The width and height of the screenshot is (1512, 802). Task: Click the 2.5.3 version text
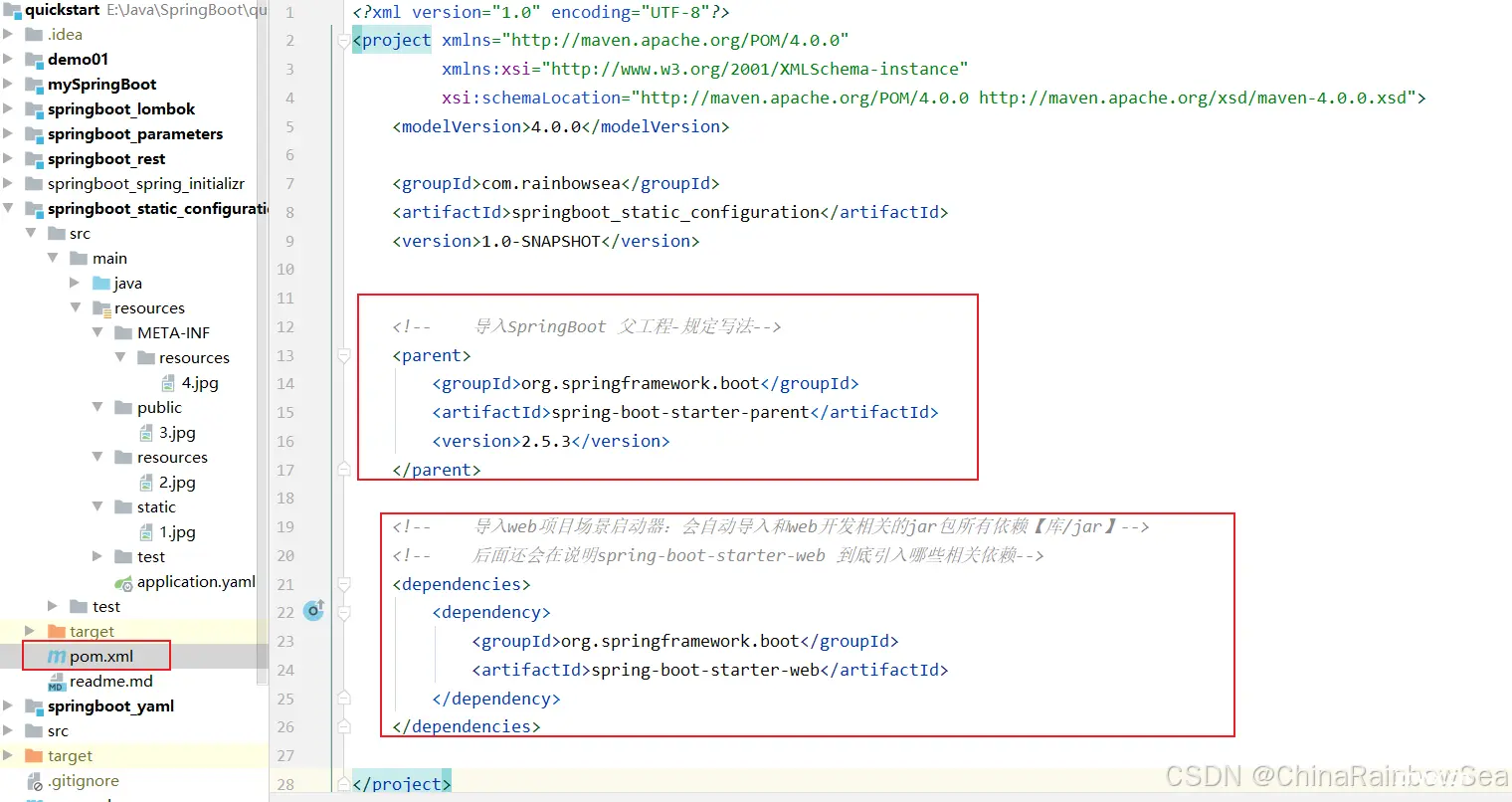point(546,441)
